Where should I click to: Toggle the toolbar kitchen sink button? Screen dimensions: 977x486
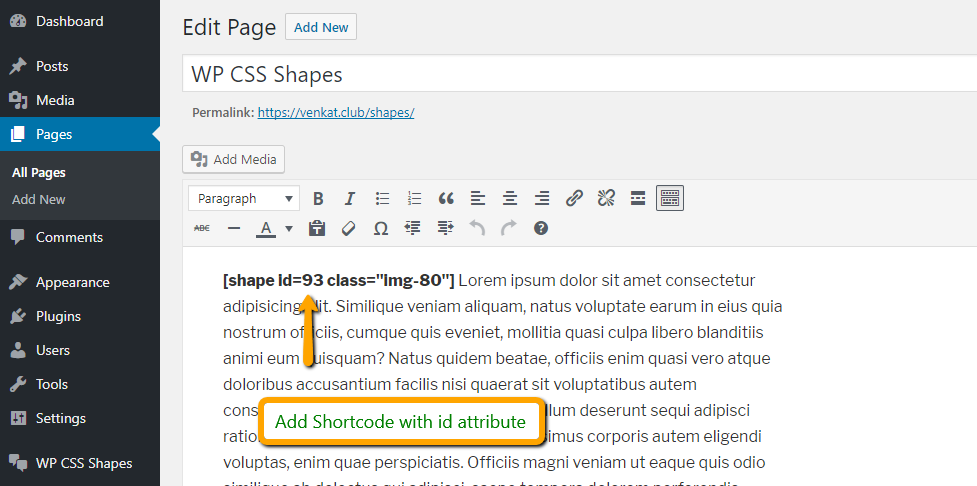click(670, 198)
